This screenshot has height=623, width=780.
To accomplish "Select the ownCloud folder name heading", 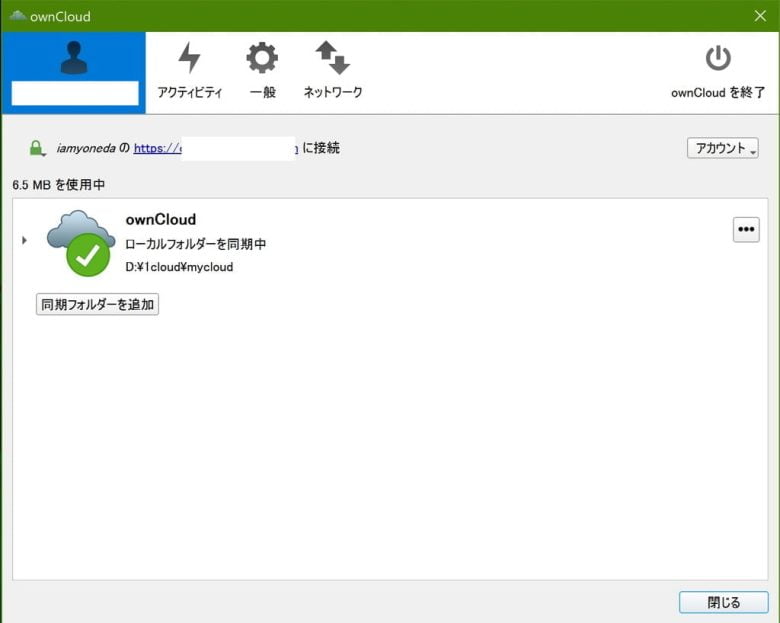I will pos(161,219).
